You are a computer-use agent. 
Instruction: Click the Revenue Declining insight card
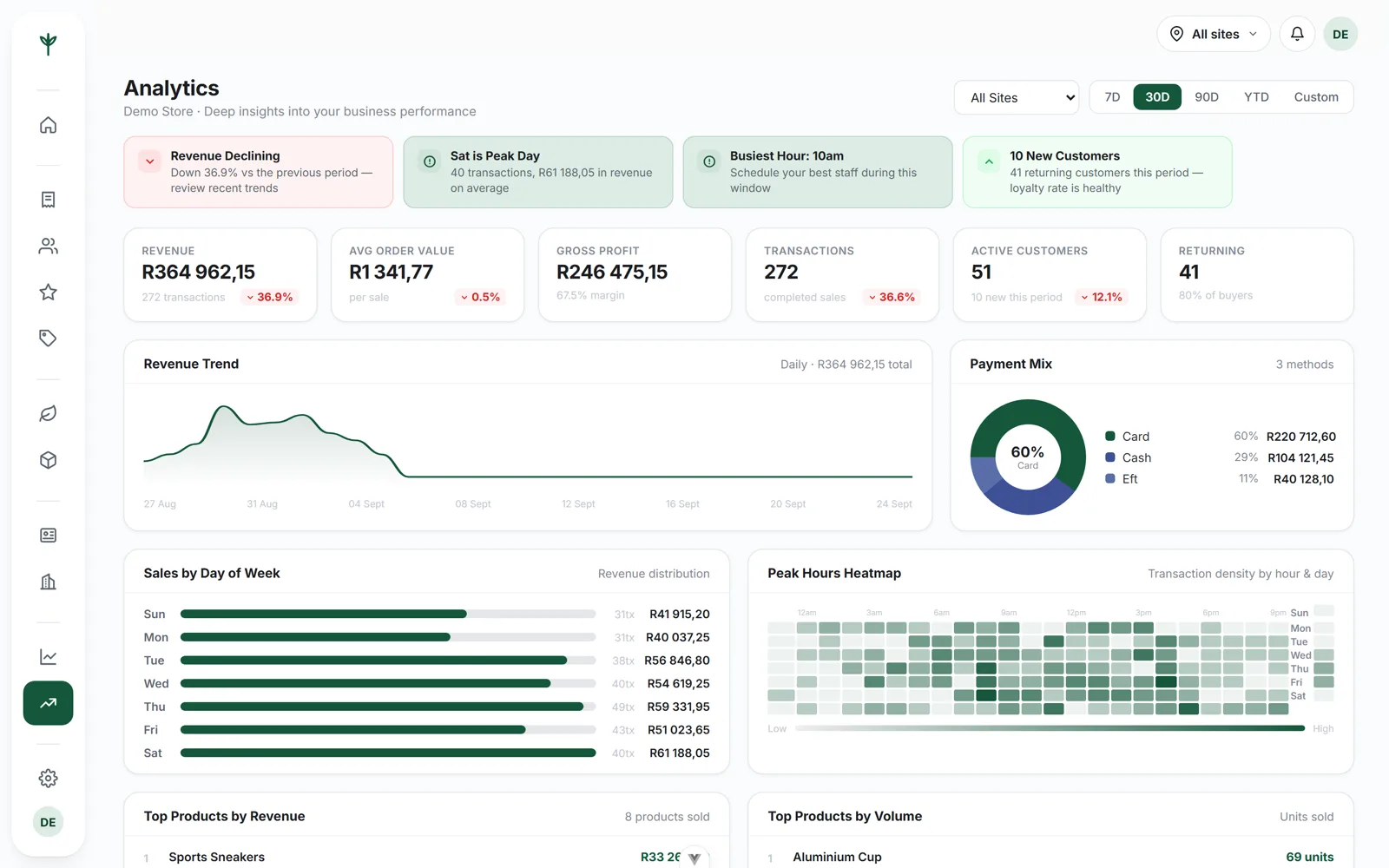point(259,172)
